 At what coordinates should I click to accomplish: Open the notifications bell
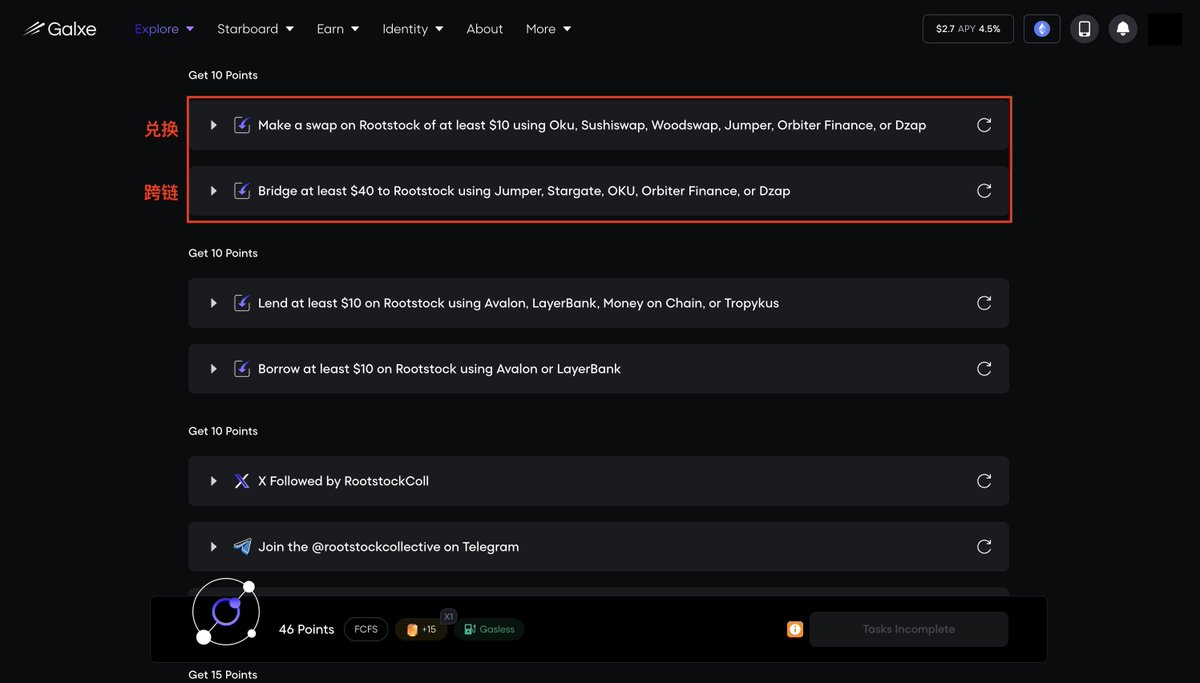pyautogui.click(x=1123, y=29)
